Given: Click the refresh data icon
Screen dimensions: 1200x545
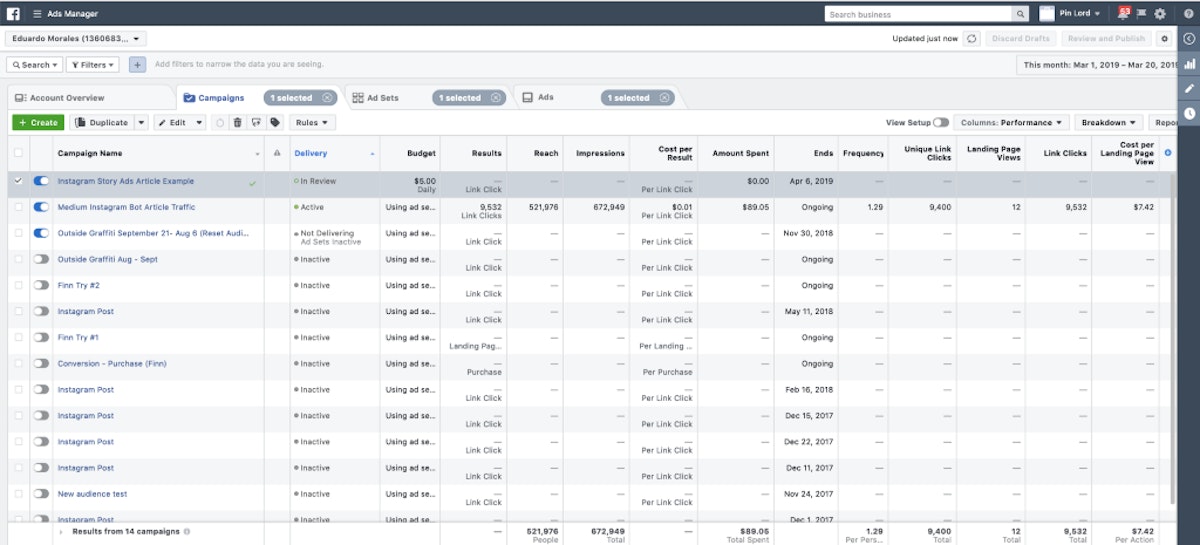Looking at the screenshot, I should (x=971, y=38).
